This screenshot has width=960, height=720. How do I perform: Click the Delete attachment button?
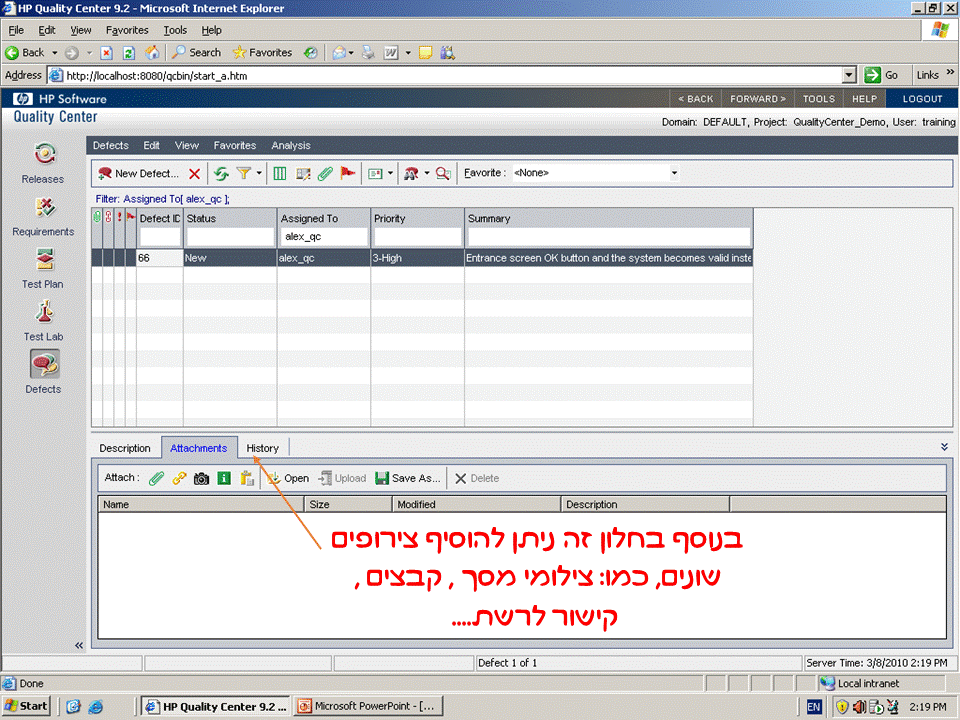coord(477,478)
